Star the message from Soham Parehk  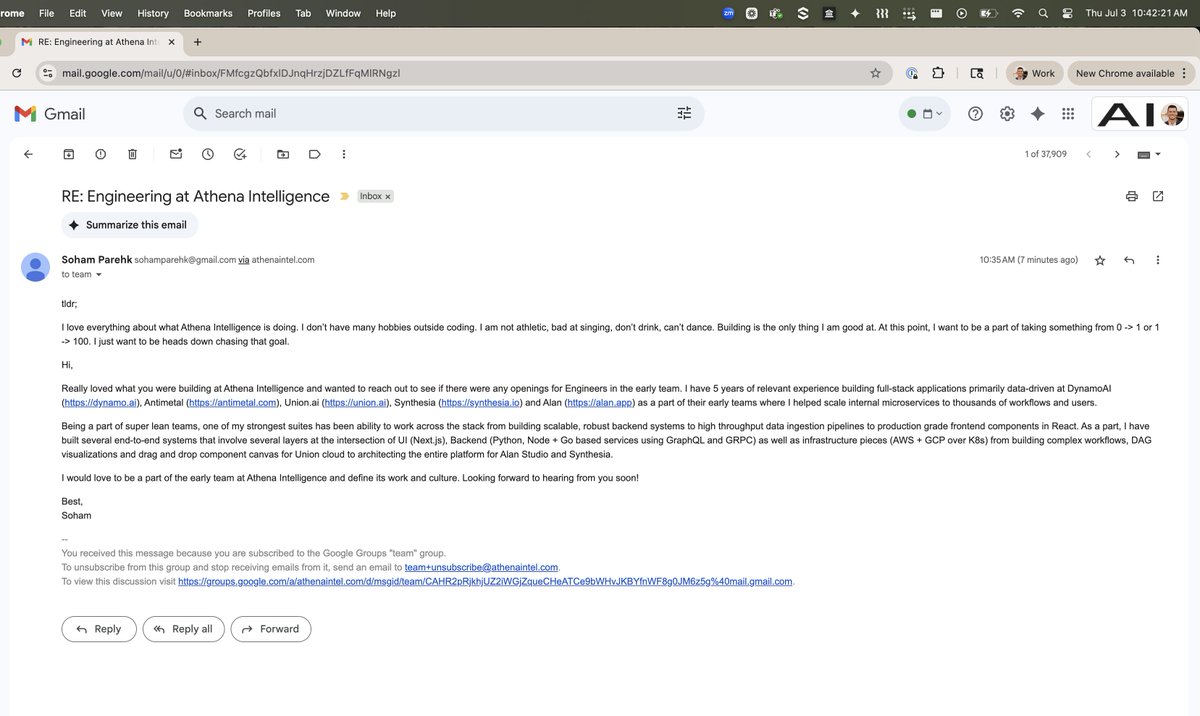(1100, 260)
